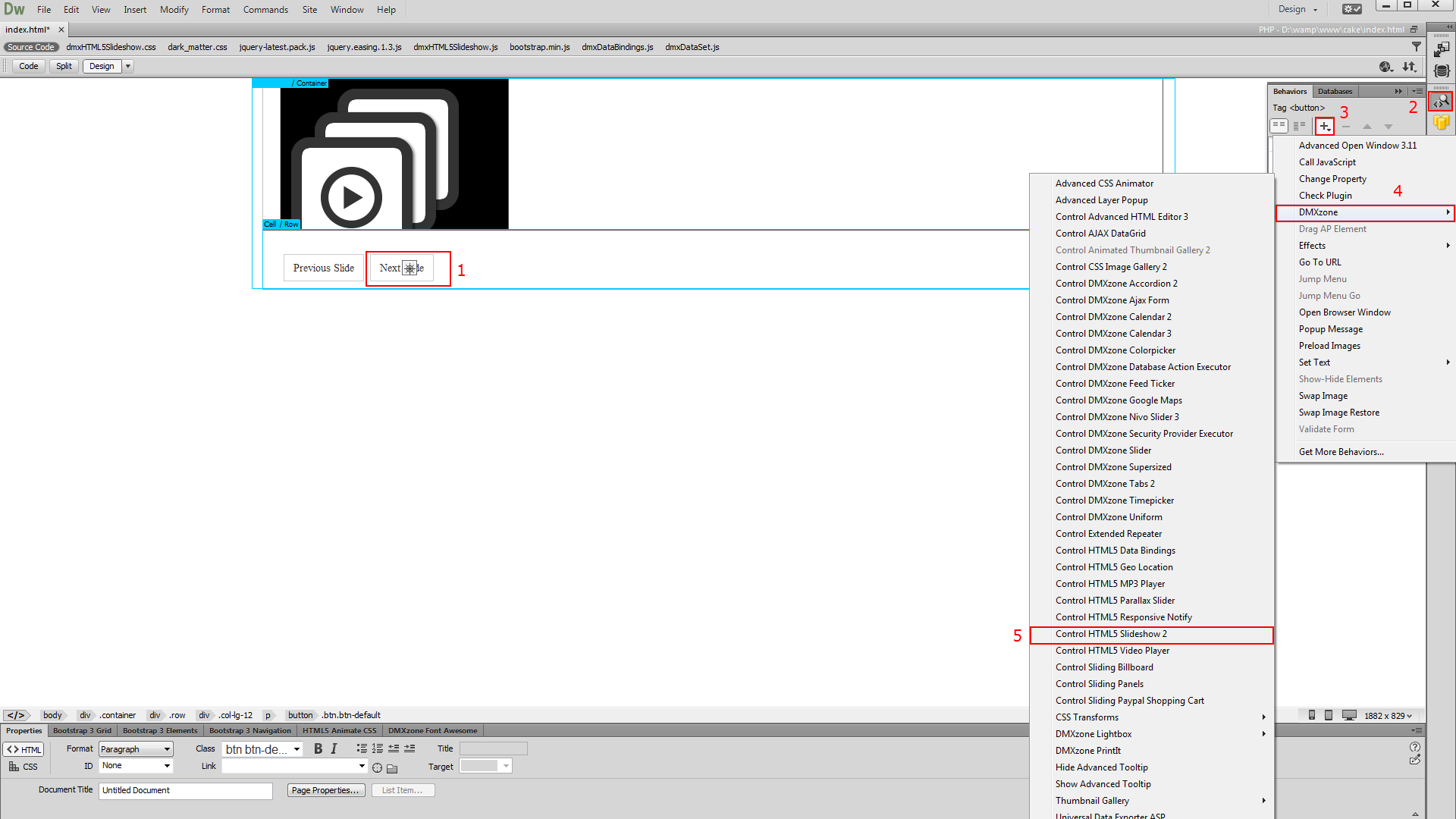1456x819 pixels.
Task: Click the outdent text icon
Action: [394, 748]
